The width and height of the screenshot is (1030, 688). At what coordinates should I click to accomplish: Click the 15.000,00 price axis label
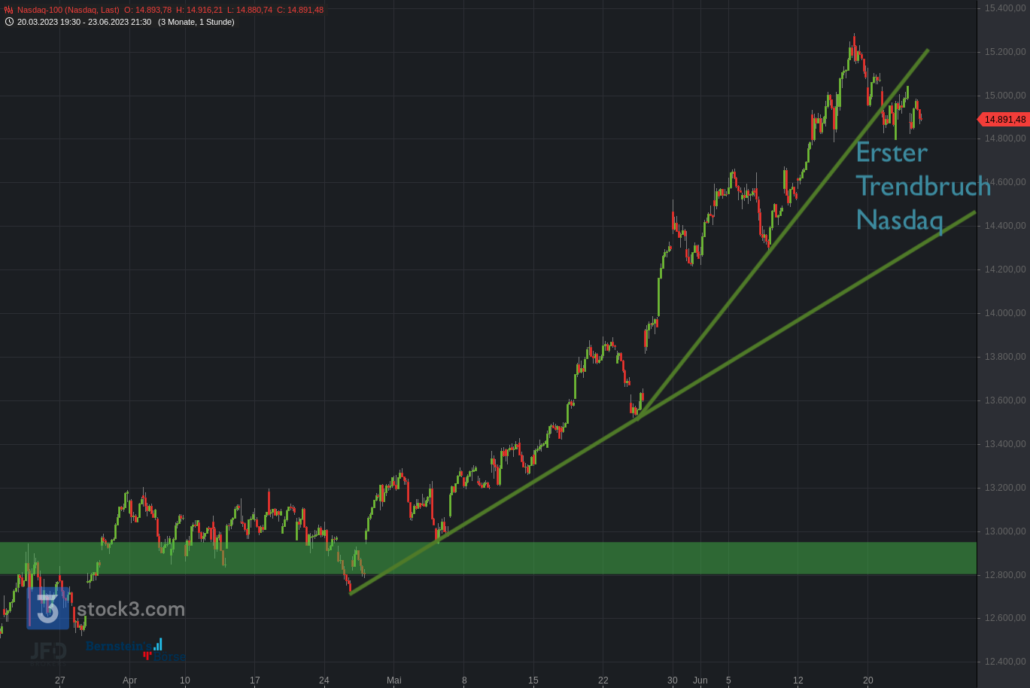tap(1005, 95)
